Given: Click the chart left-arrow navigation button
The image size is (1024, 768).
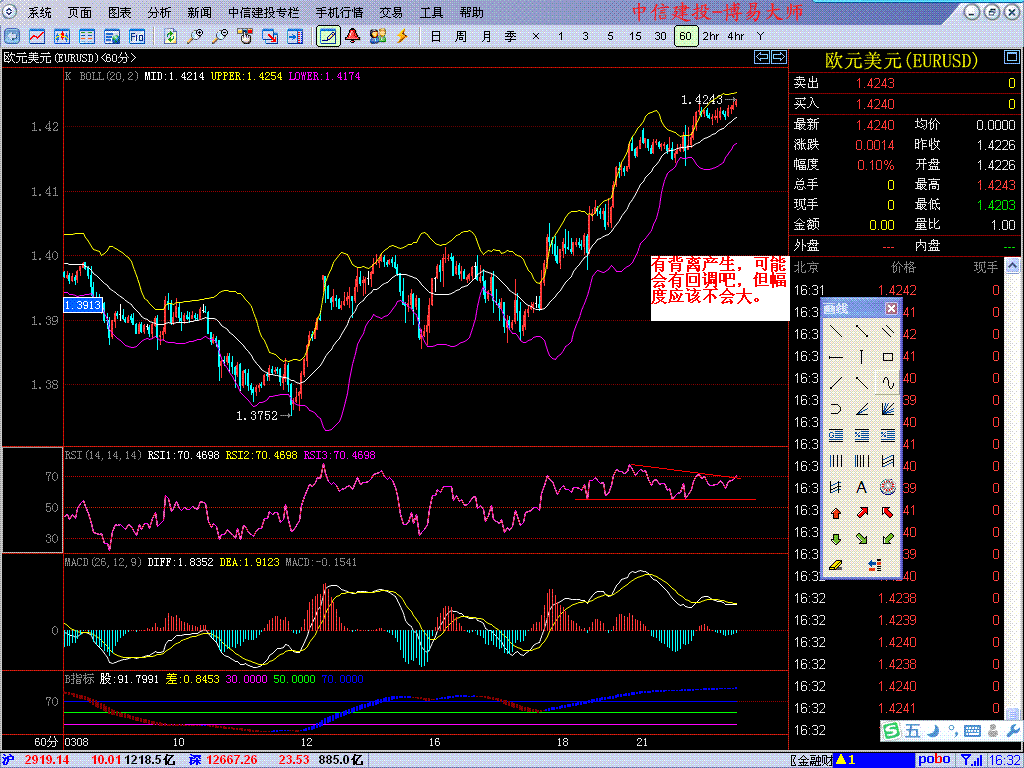Looking at the screenshot, I should pos(762,57).
